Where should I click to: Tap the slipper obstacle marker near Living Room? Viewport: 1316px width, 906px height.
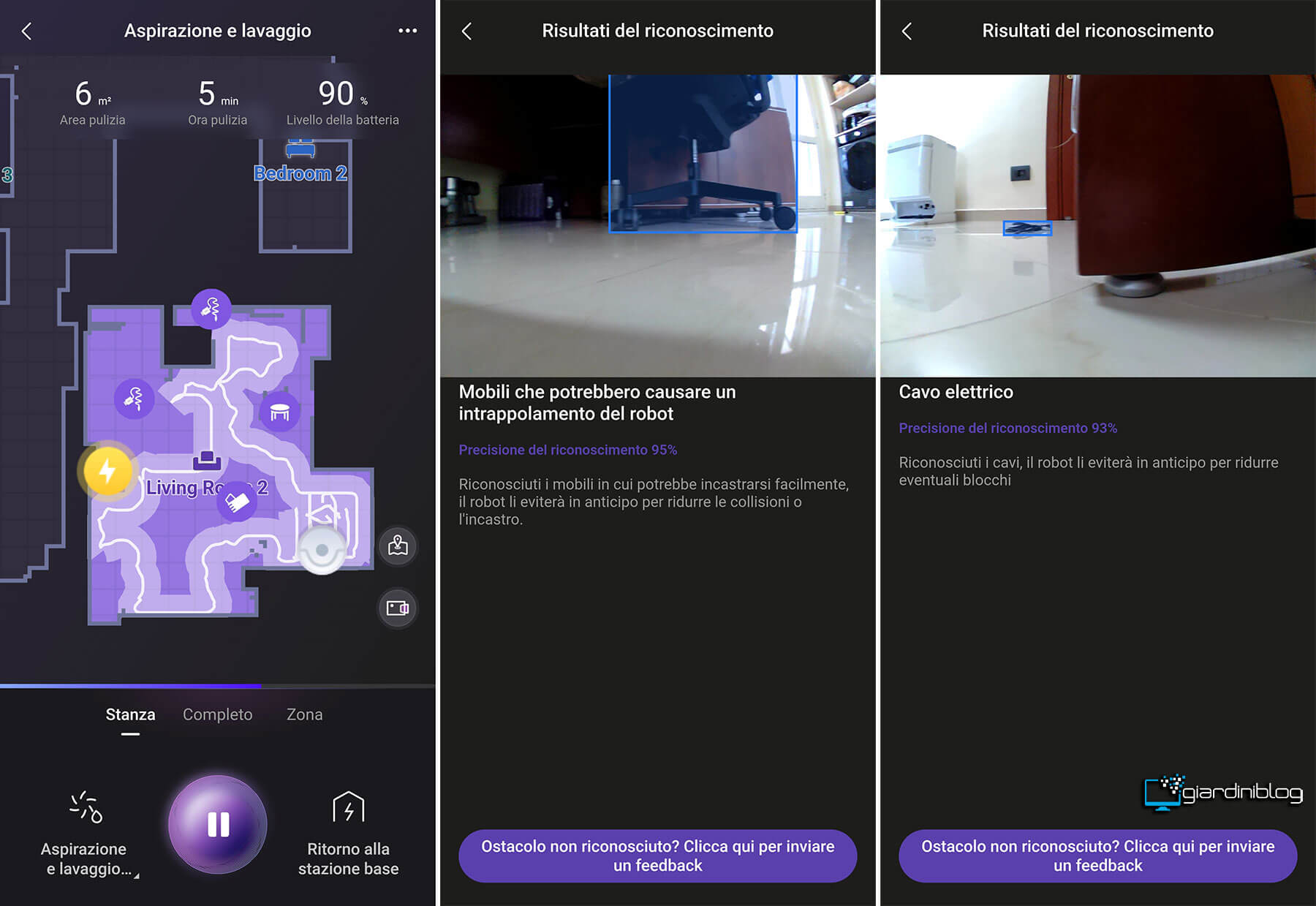click(237, 502)
